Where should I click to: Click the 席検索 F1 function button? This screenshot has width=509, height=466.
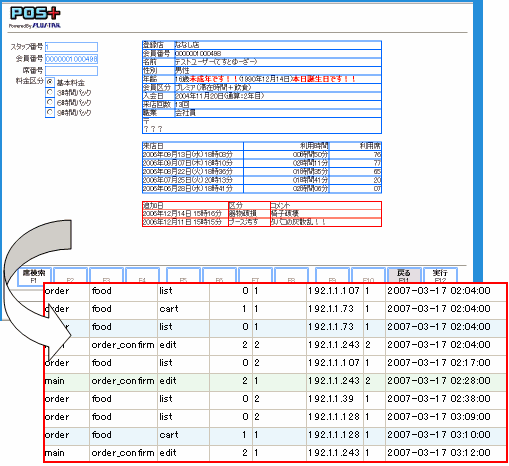(x=34, y=276)
